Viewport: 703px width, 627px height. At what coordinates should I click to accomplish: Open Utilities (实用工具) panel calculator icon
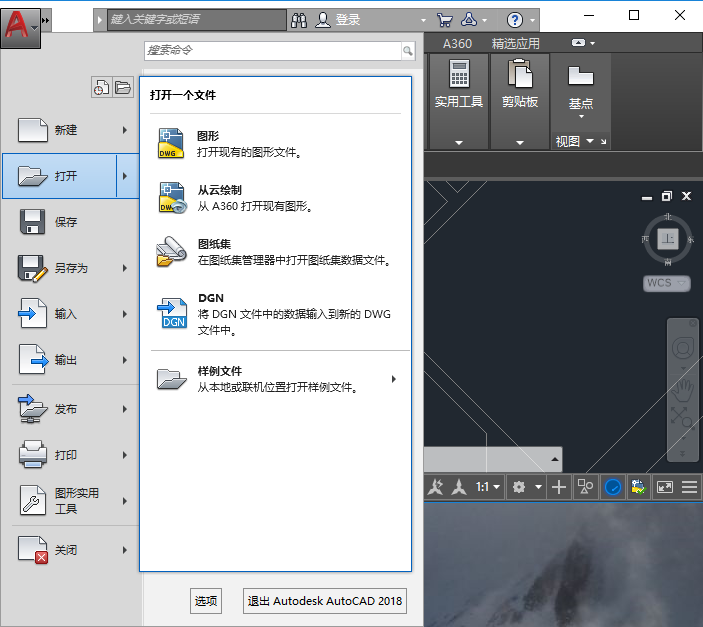tap(459, 74)
